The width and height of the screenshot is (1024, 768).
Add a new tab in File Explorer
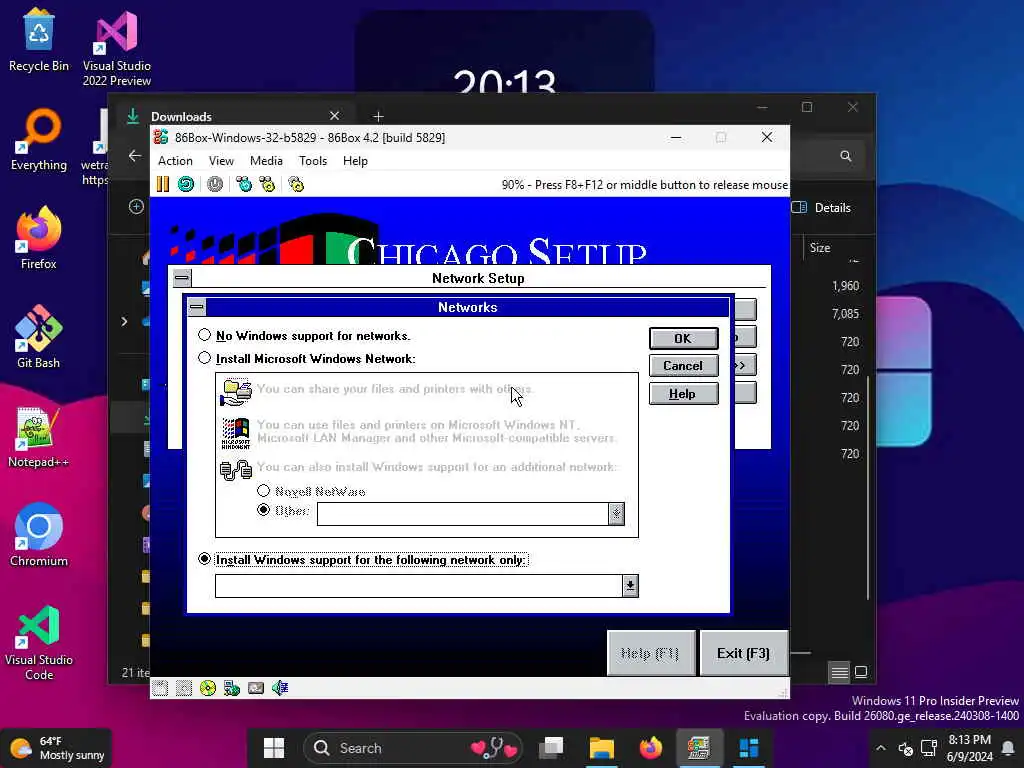point(378,116)
